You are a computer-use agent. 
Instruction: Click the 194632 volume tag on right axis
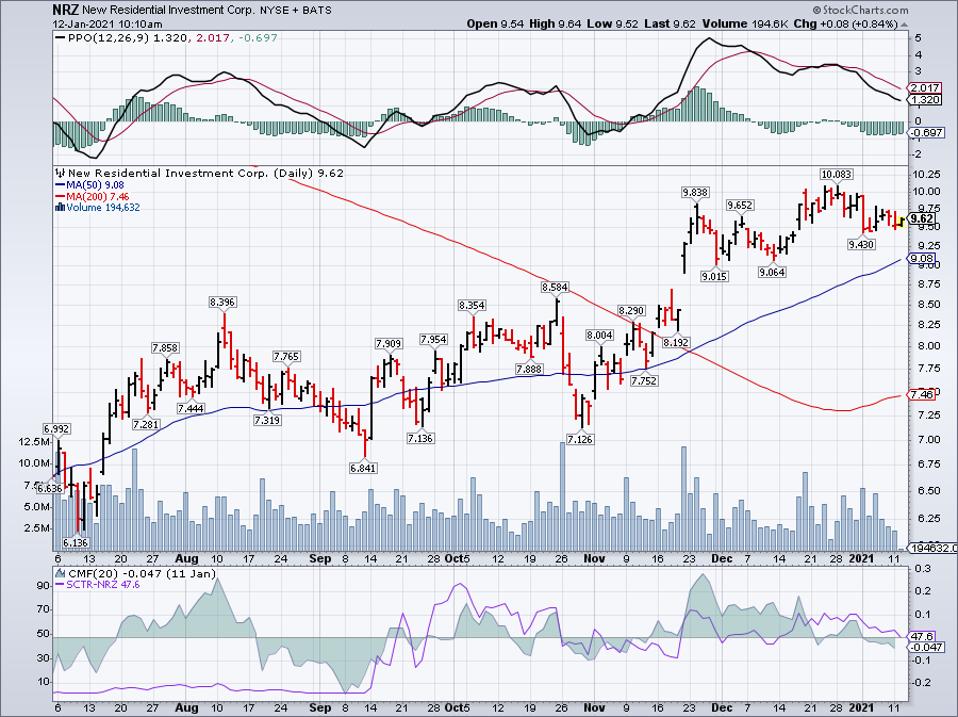click(933, 548)
